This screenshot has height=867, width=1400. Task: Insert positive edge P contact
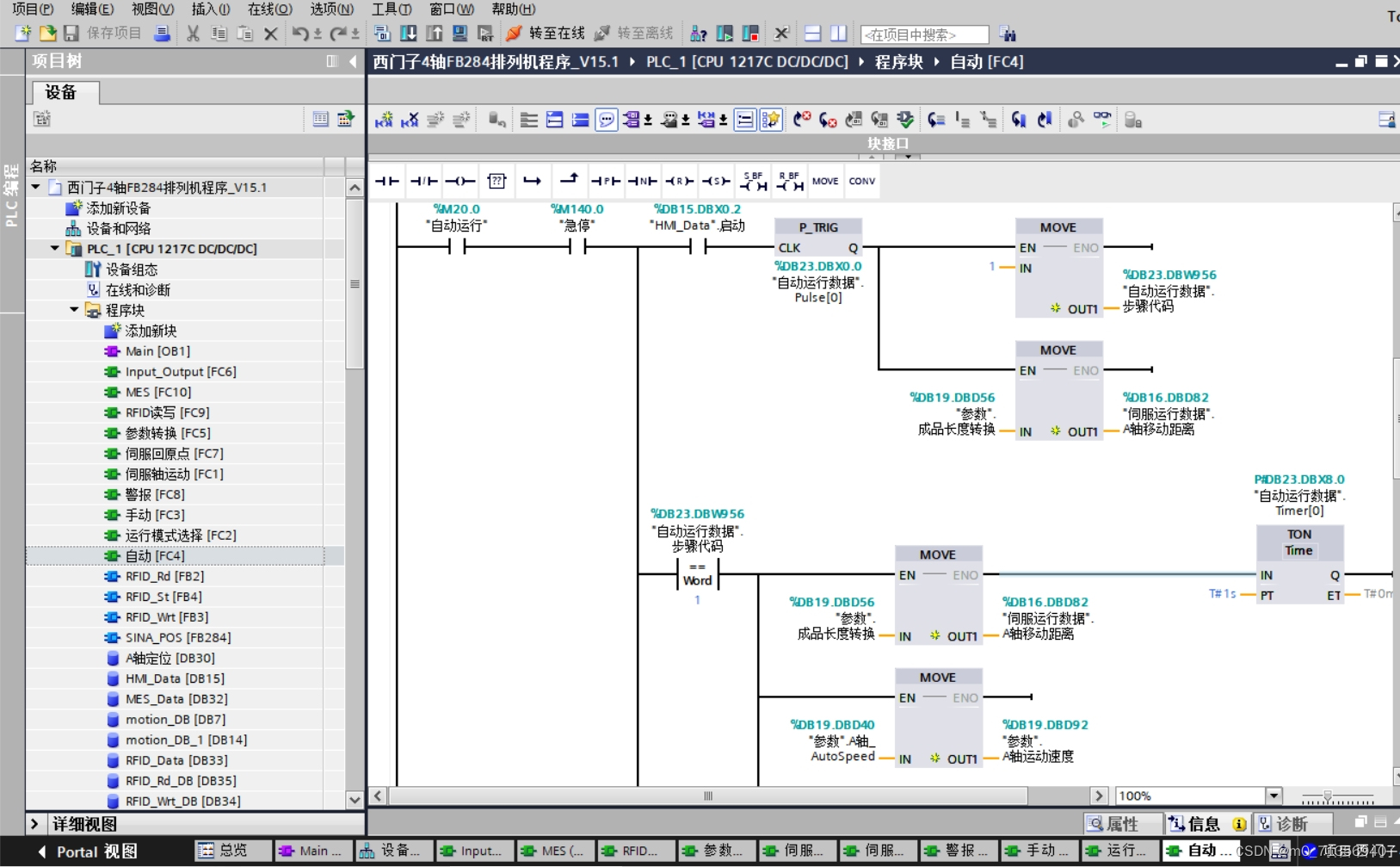tap(606, 181)
